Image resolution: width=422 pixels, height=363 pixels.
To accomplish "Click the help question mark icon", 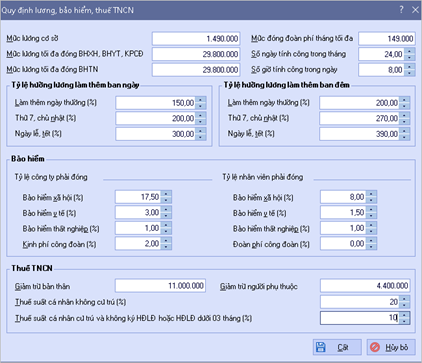I will coord(402,10).
